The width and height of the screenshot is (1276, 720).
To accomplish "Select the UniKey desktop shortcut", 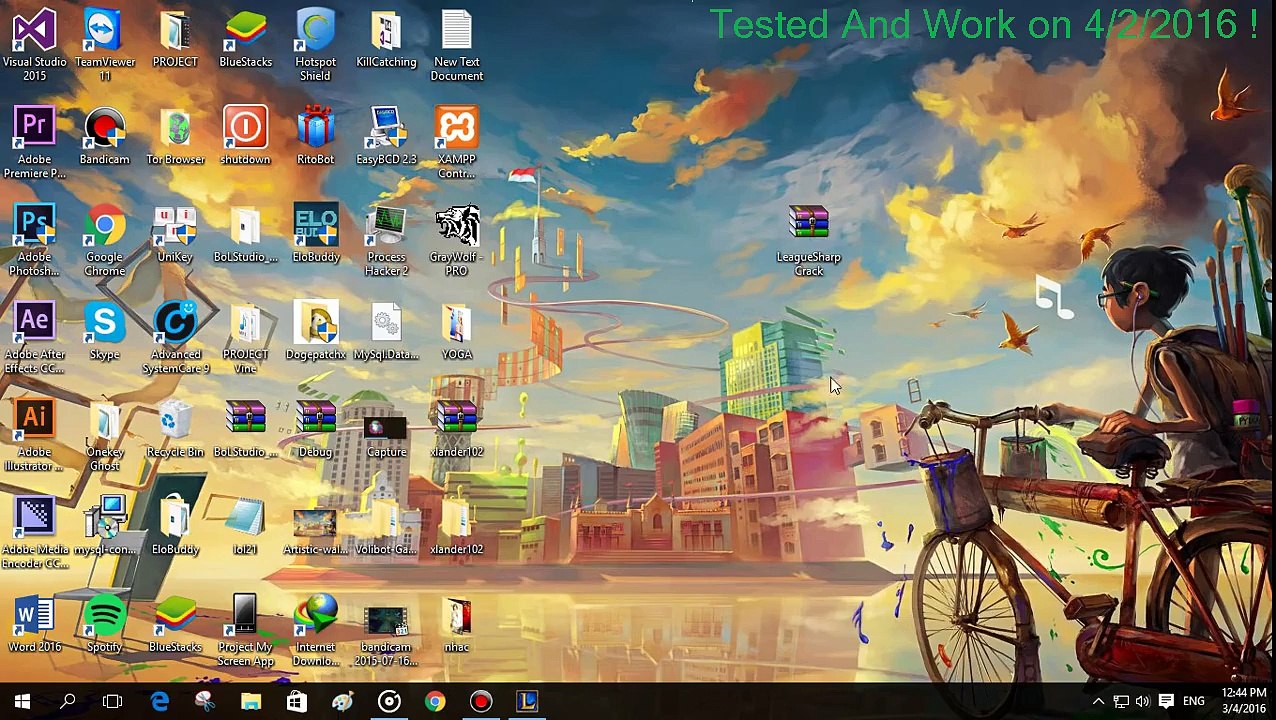I will [x=175, y=235].
